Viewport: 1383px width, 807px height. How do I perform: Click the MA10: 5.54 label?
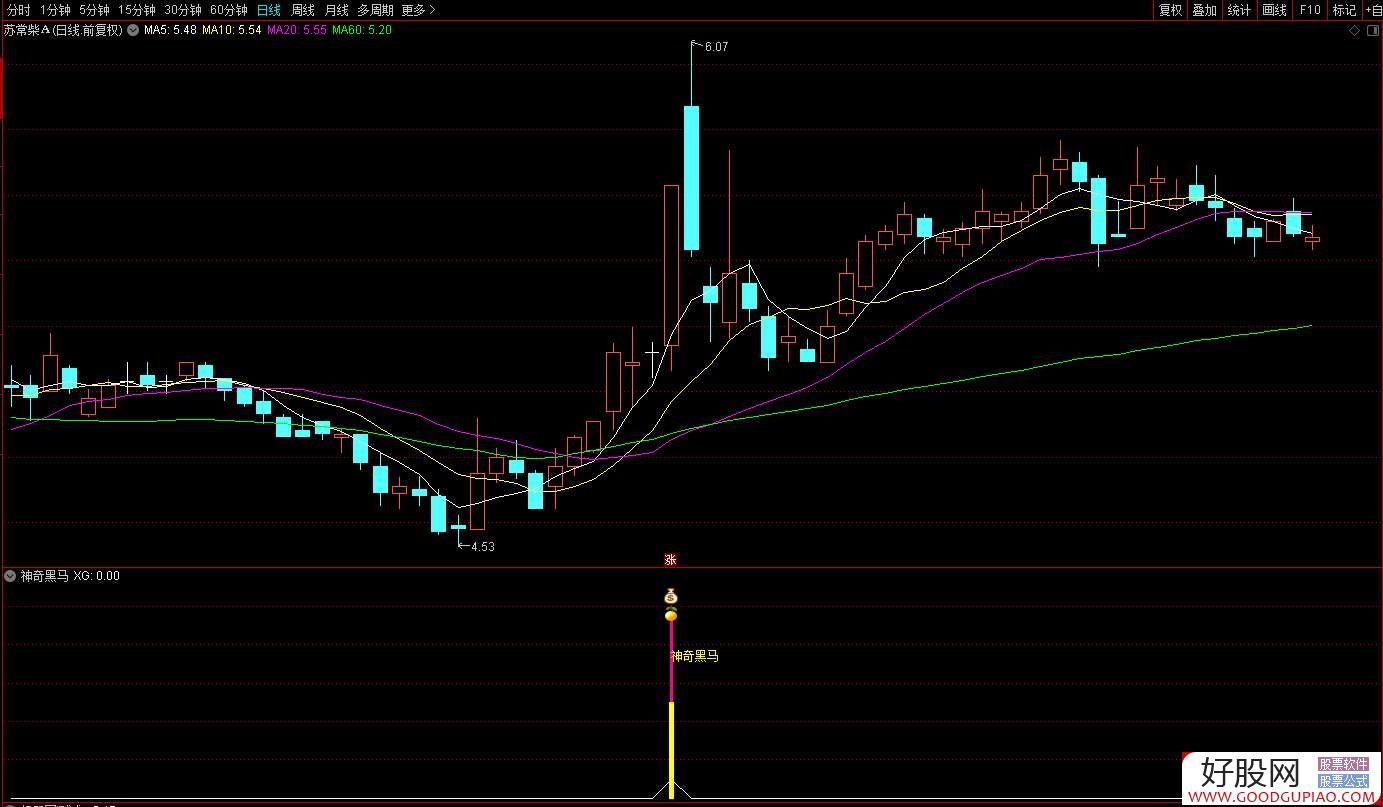(232, 30)
